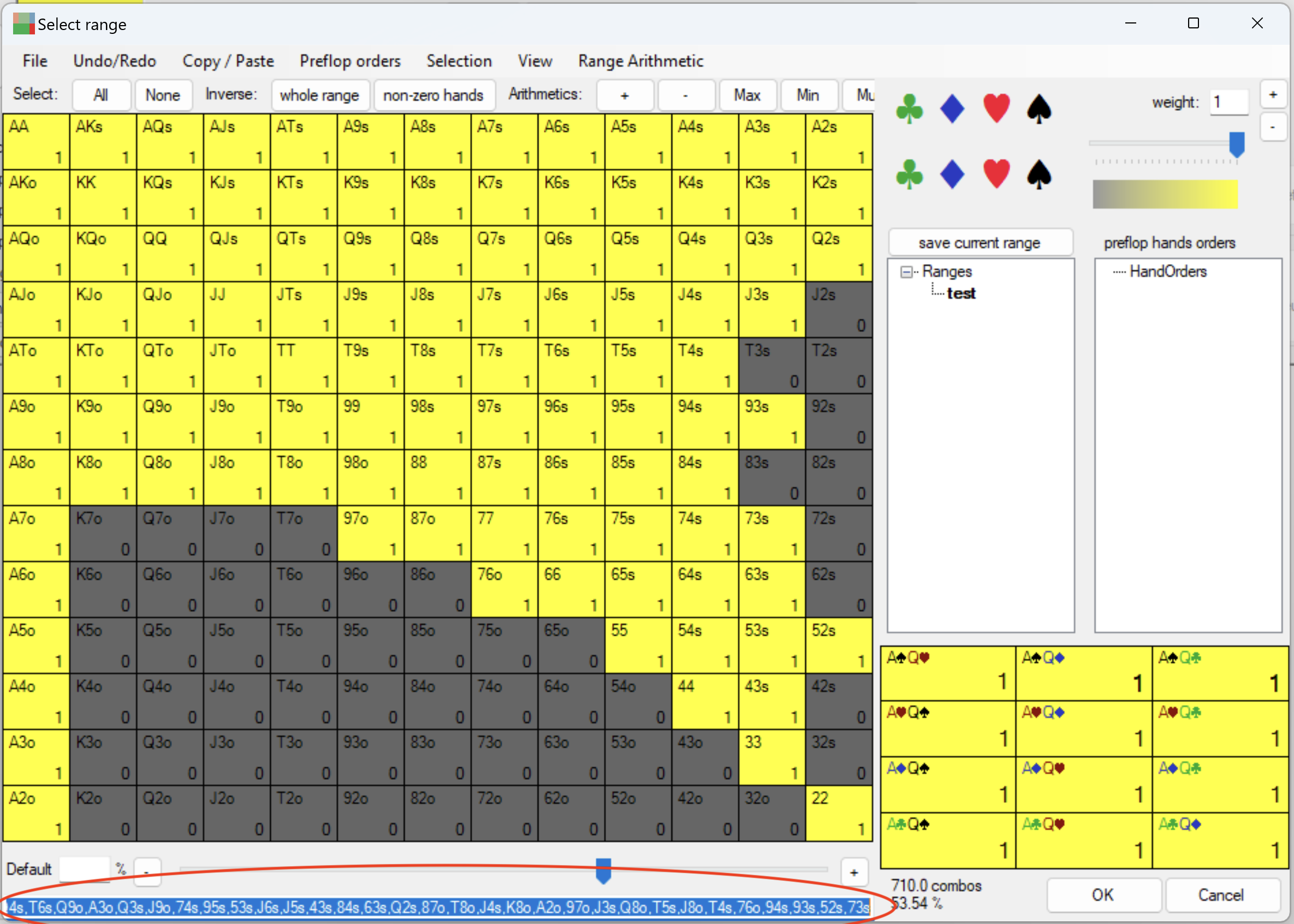Toggle the K7o hand cell
The height and width of the screenshot is (924, 1294).
103,533
